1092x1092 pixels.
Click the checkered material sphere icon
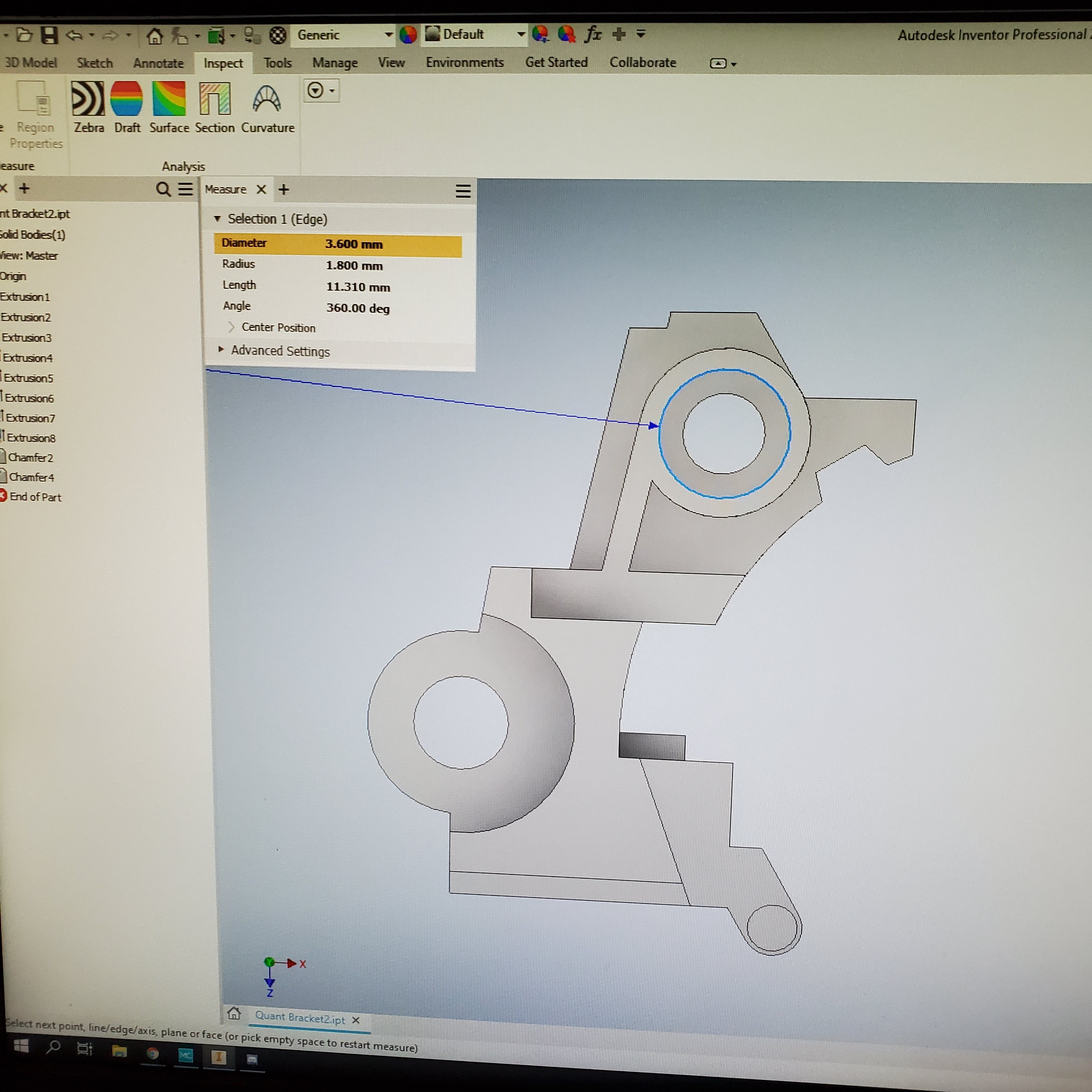278,36
